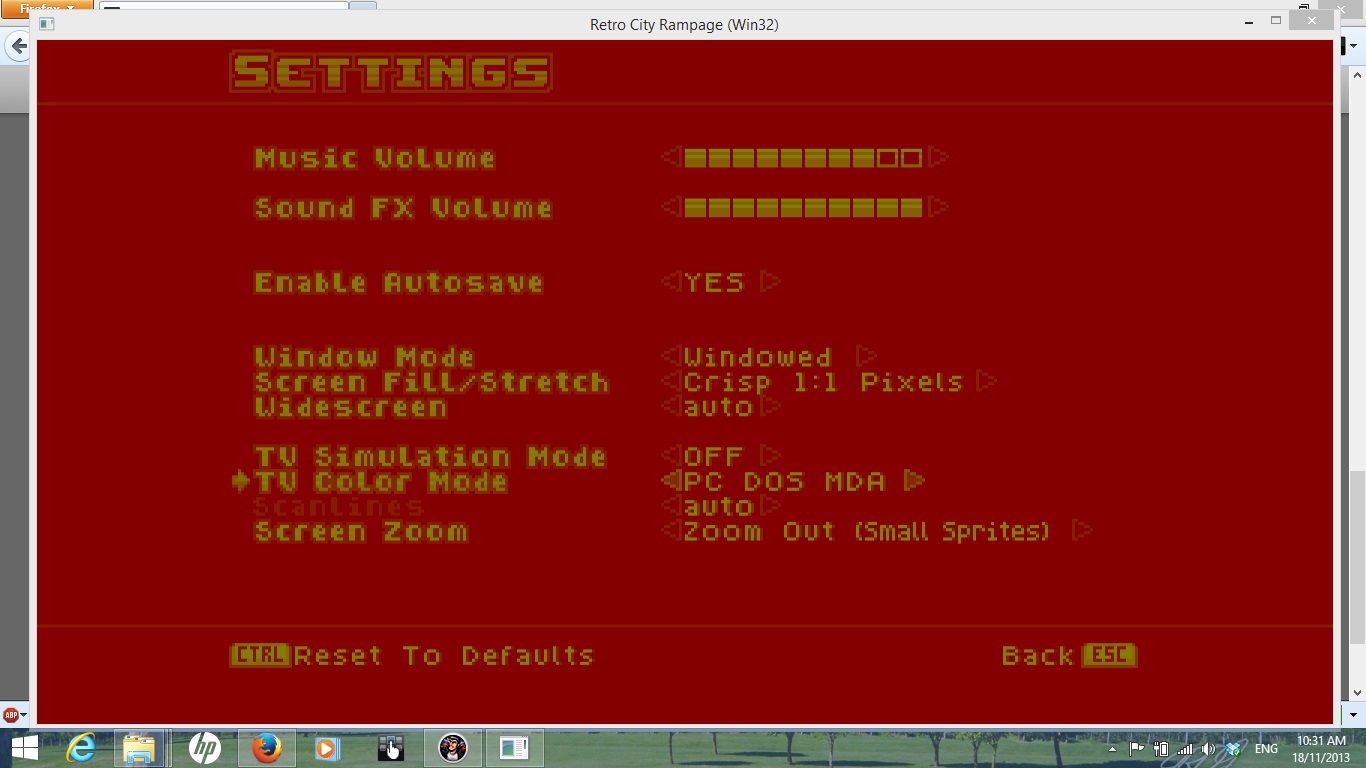This screenshot has width=1366, height=768.
Task: Click the CTRL key badge
Action: (x=260, y=655)
